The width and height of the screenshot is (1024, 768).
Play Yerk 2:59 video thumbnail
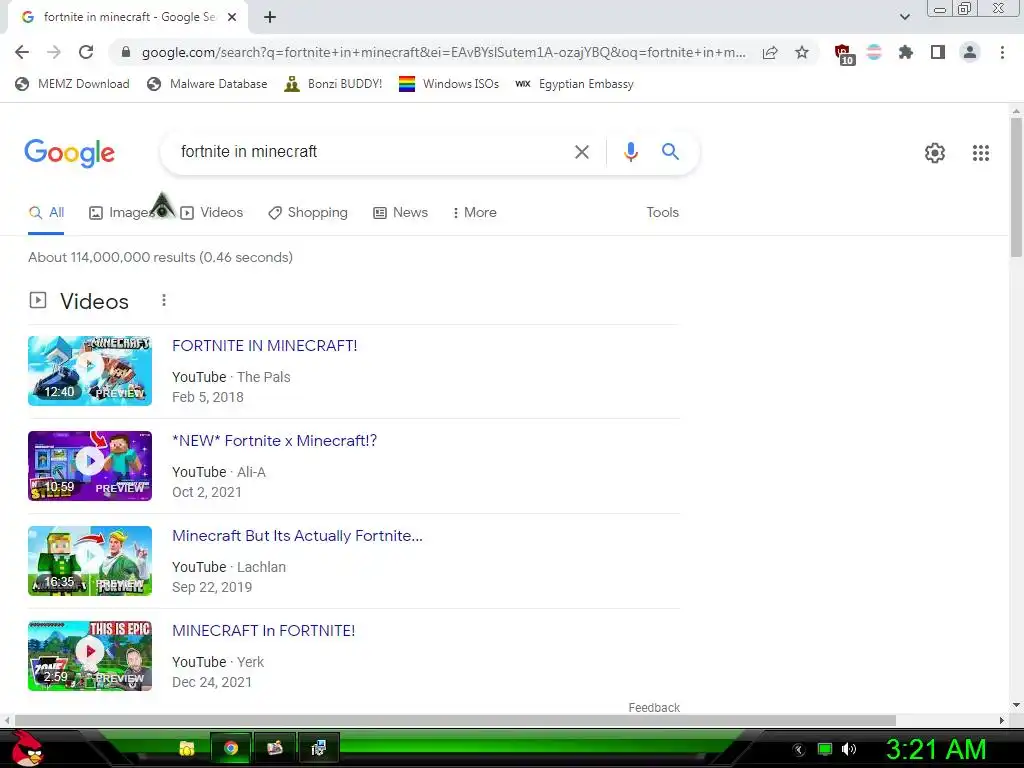[90, 656]
